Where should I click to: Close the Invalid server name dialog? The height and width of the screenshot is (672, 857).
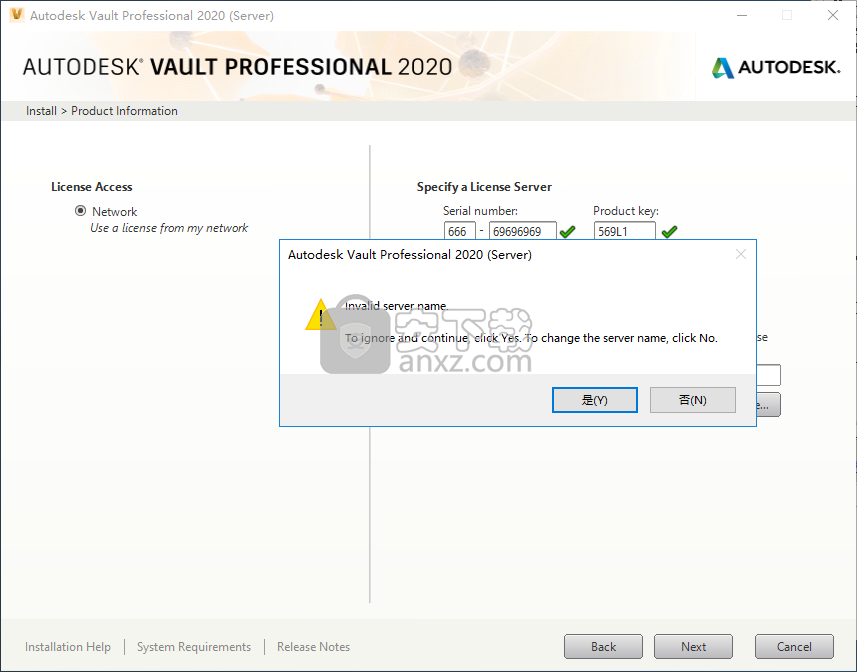click(741, 255)
